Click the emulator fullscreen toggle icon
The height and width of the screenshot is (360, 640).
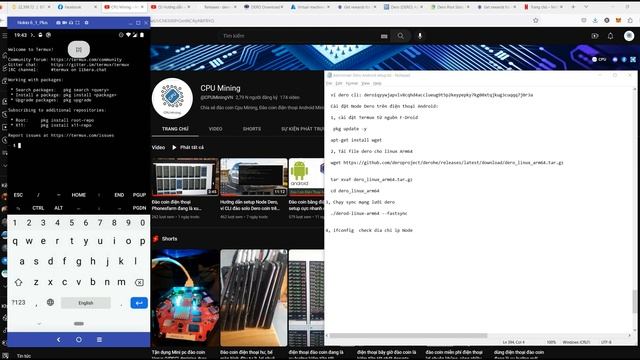click(78, 23)
